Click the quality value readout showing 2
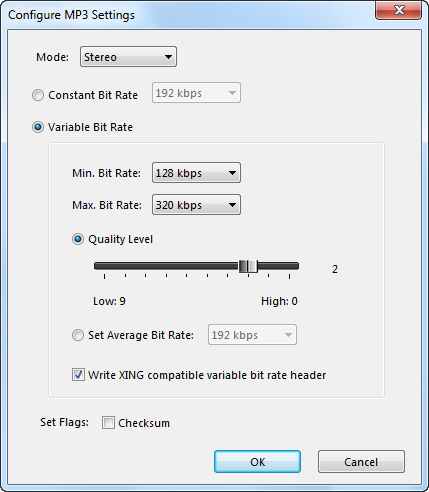429x492 pixels. 335,269
